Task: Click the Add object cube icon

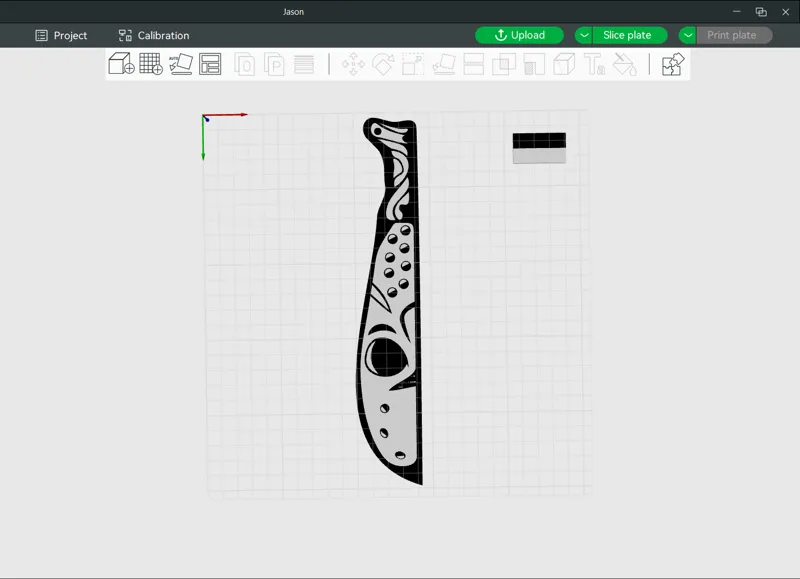Action: (121, 64)
